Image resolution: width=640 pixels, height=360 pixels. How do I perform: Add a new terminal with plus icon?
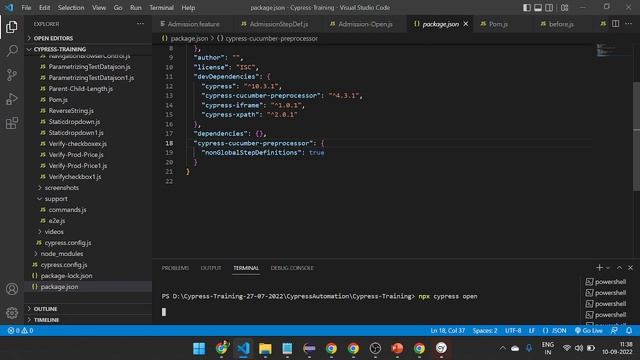(x=599, y=268)
